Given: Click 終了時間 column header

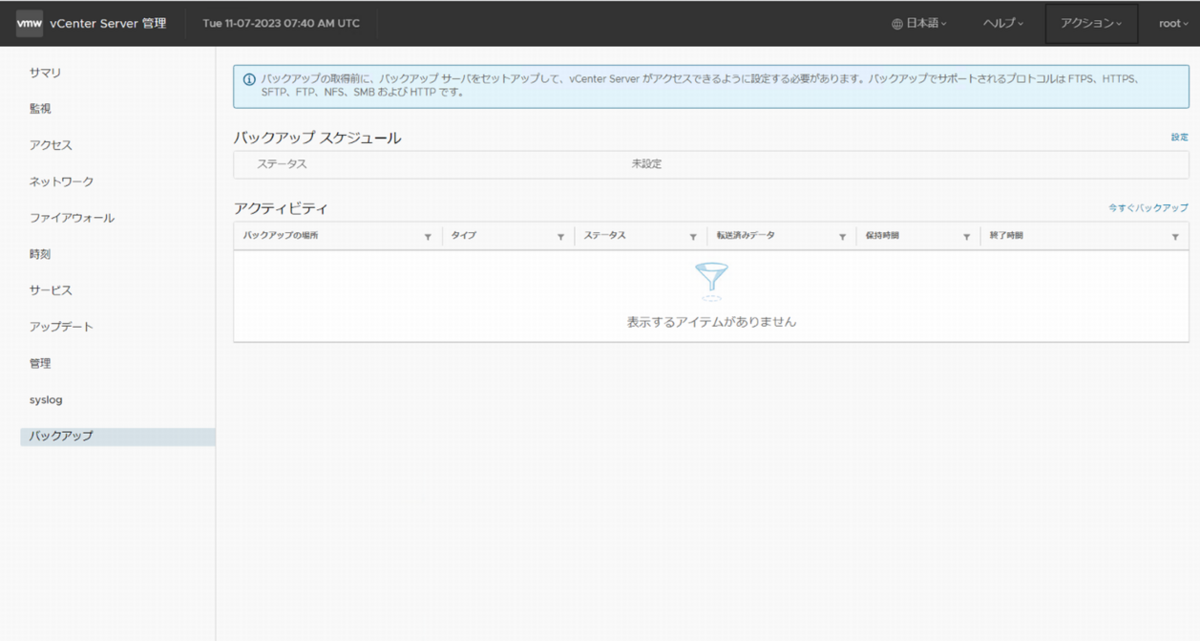Looking at the screenshot, I should pyautogui.click(x=1007, y=236).
